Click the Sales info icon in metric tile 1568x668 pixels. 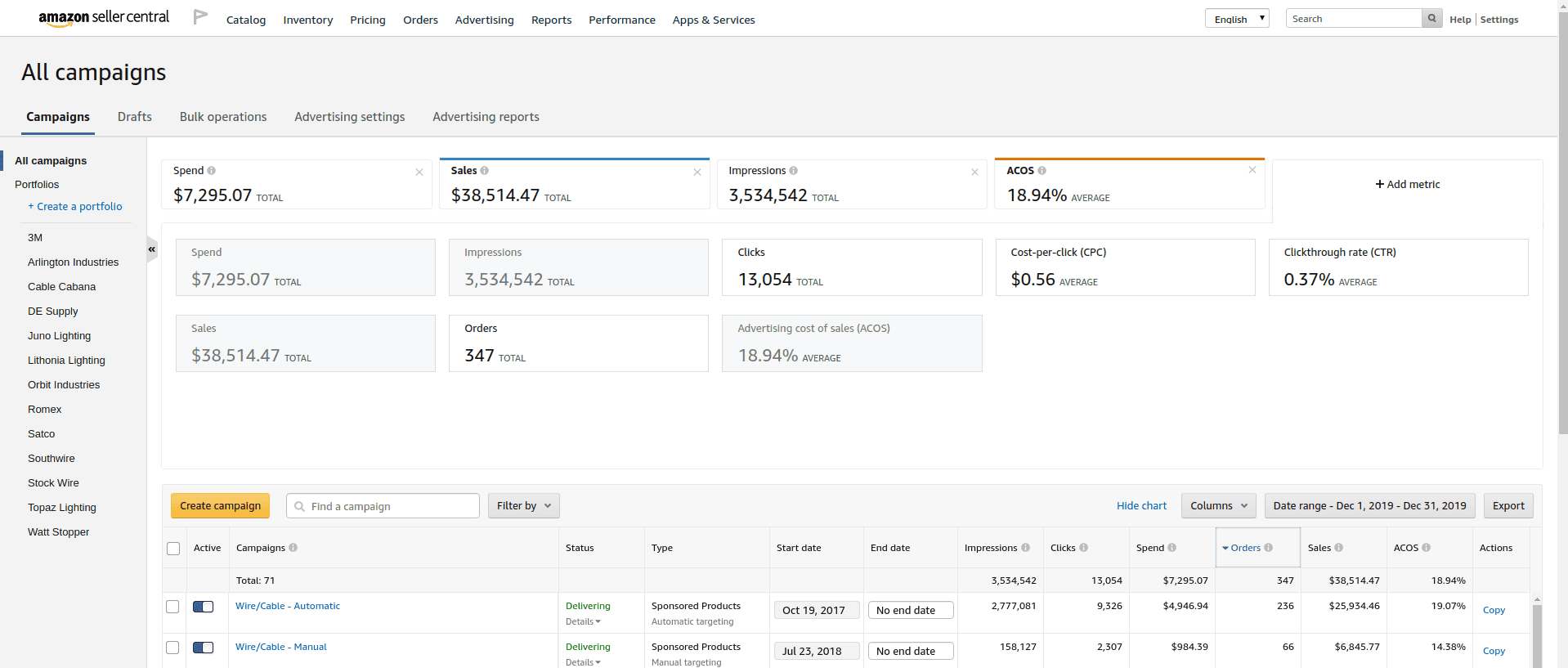coord(485,170)
